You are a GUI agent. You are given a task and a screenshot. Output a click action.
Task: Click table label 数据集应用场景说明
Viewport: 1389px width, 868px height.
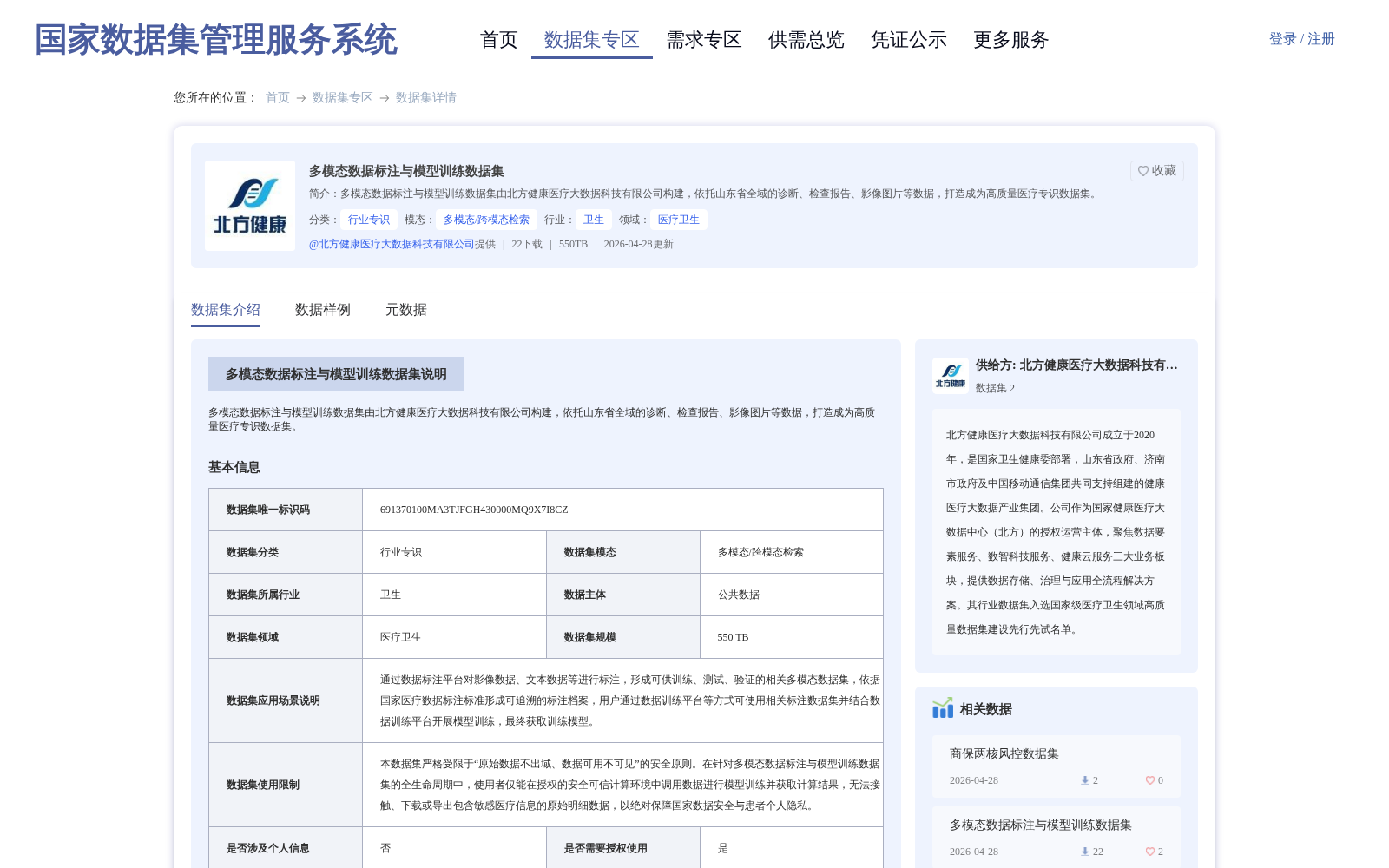click(273, 700)
